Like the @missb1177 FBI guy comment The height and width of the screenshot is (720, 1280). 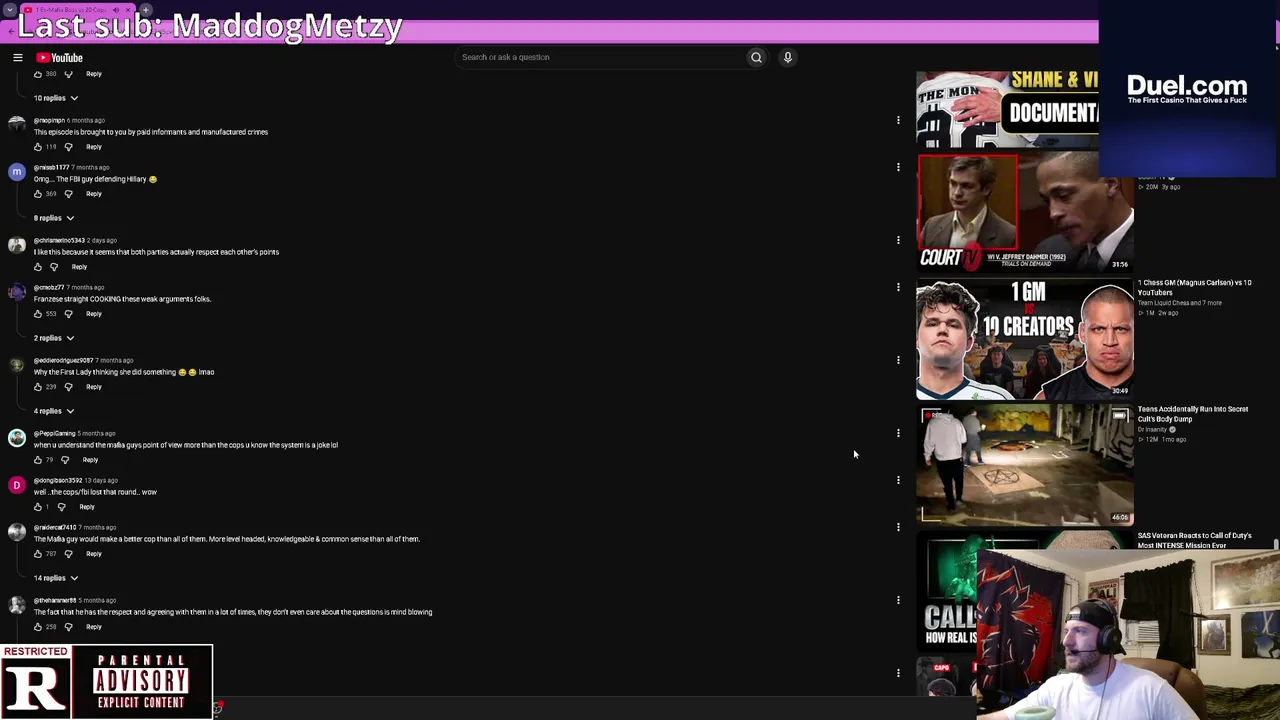click(x=38, y=194)
